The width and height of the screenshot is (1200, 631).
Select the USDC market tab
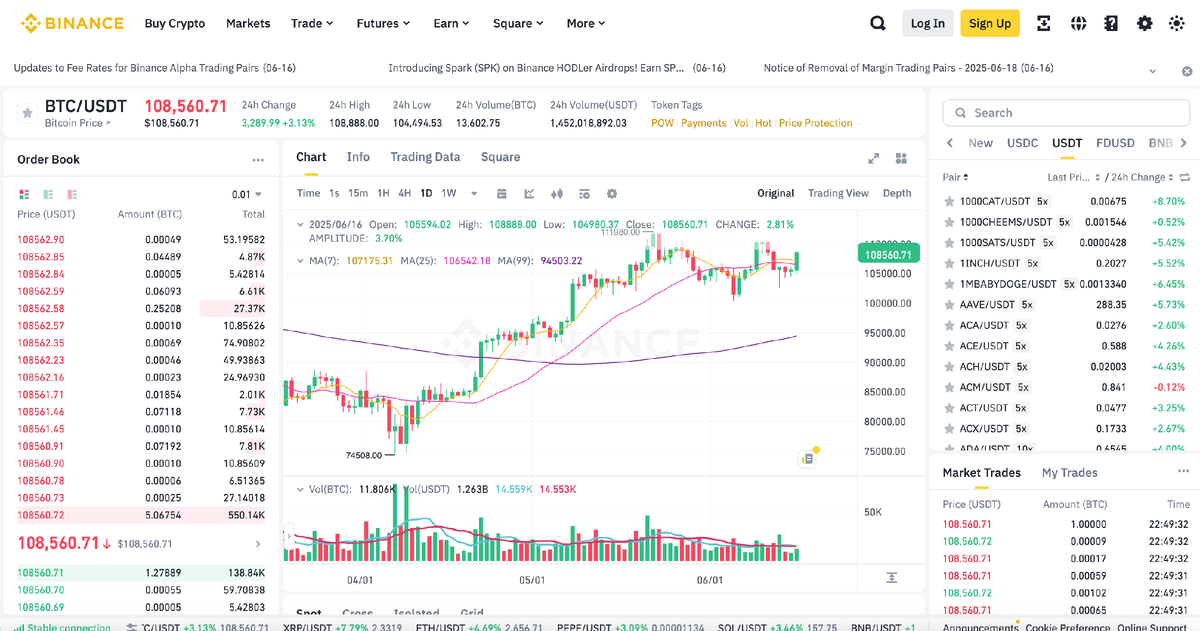pos(1022,143)
